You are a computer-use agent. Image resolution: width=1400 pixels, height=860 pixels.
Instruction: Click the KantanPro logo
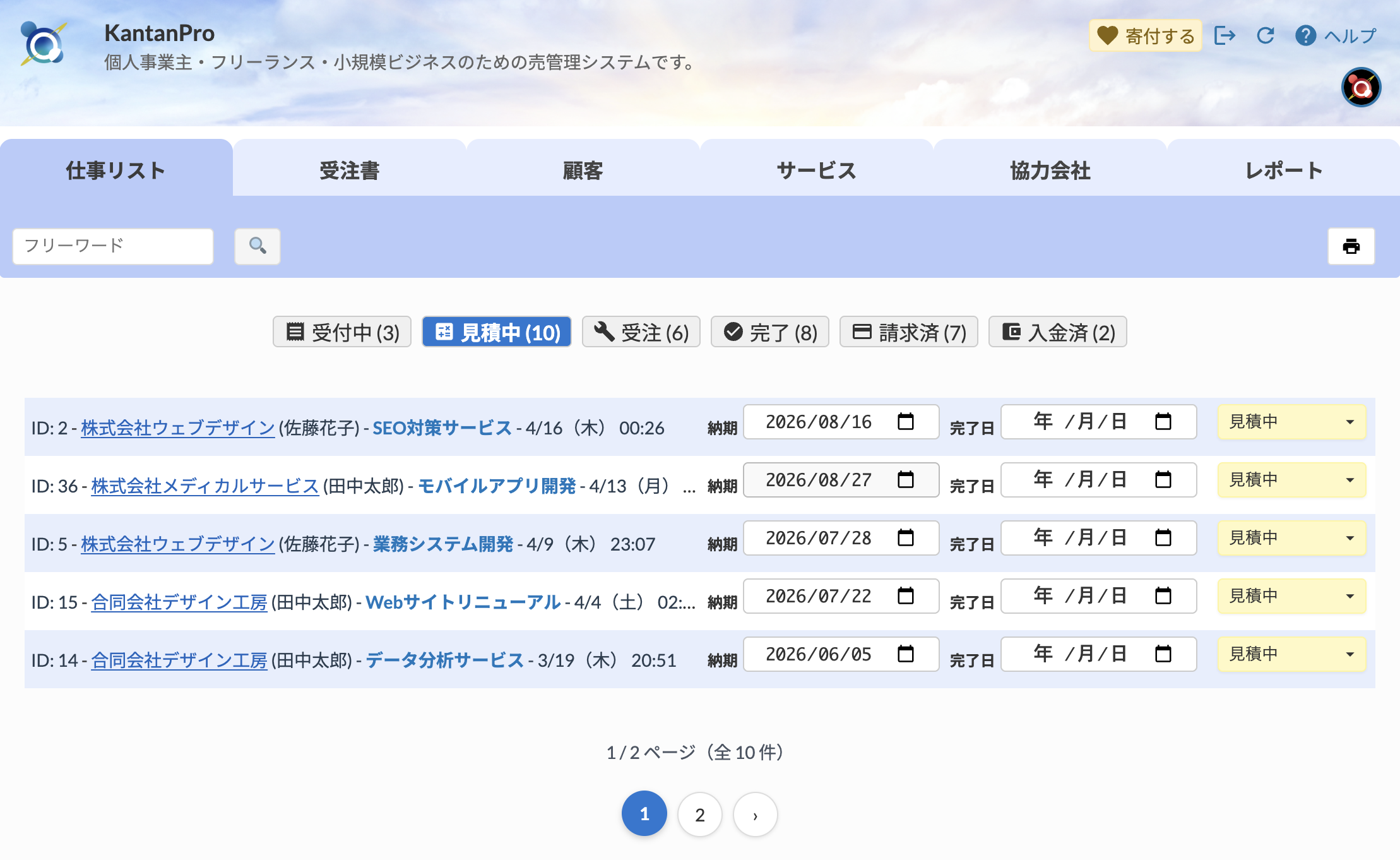click(x=43, y=43)
